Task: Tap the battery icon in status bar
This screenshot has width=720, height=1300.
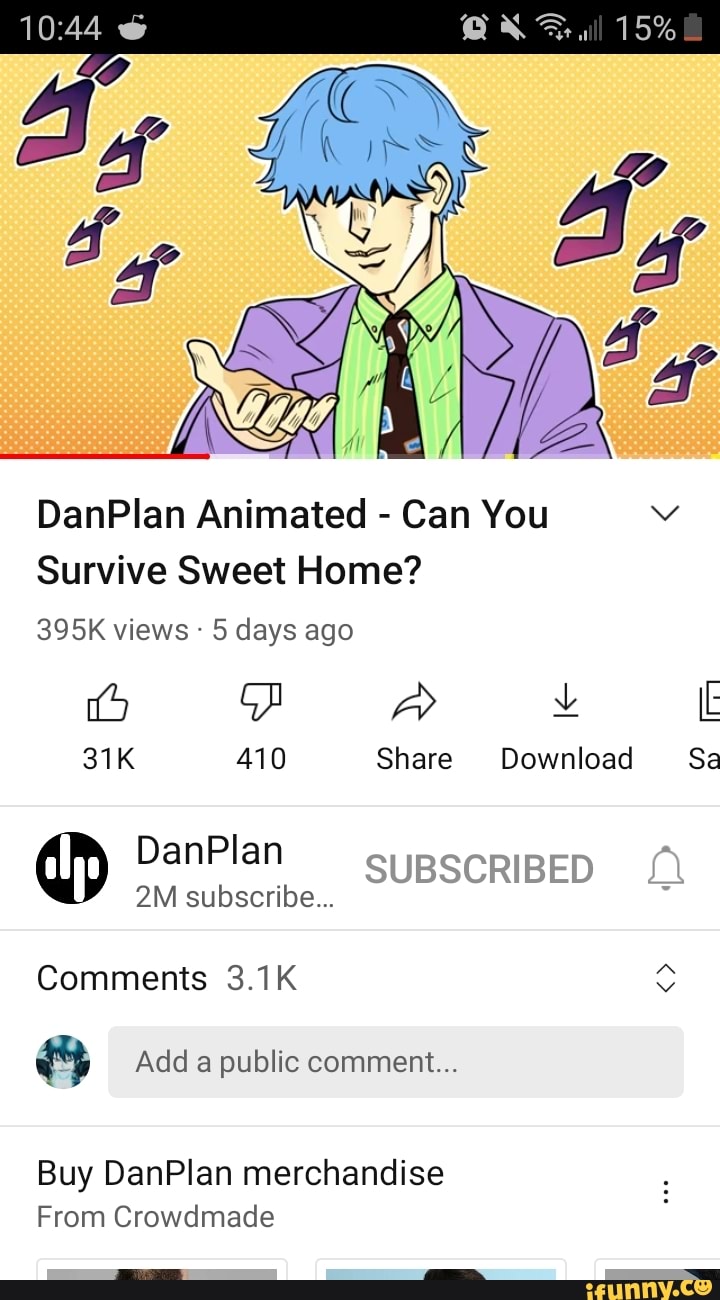Action: [694, 27]
